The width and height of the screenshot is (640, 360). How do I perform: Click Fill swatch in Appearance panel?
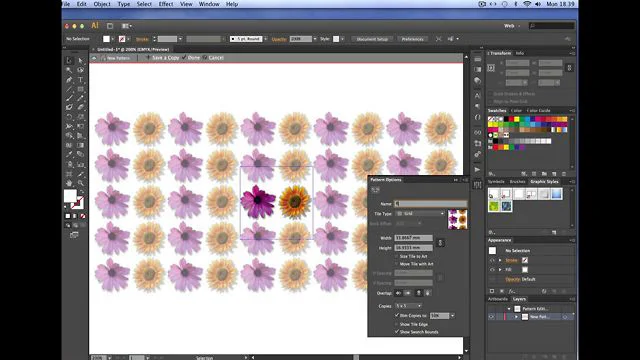click(x=525, y=270)
